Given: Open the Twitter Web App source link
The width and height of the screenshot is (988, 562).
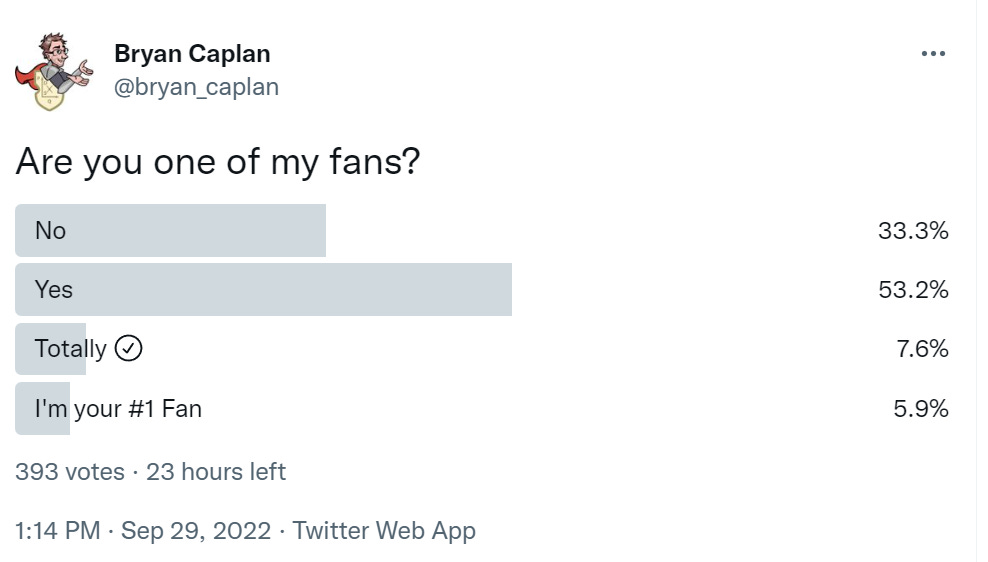Looking at the screenshot, I should pyautogui.click(x=384, y=530).
